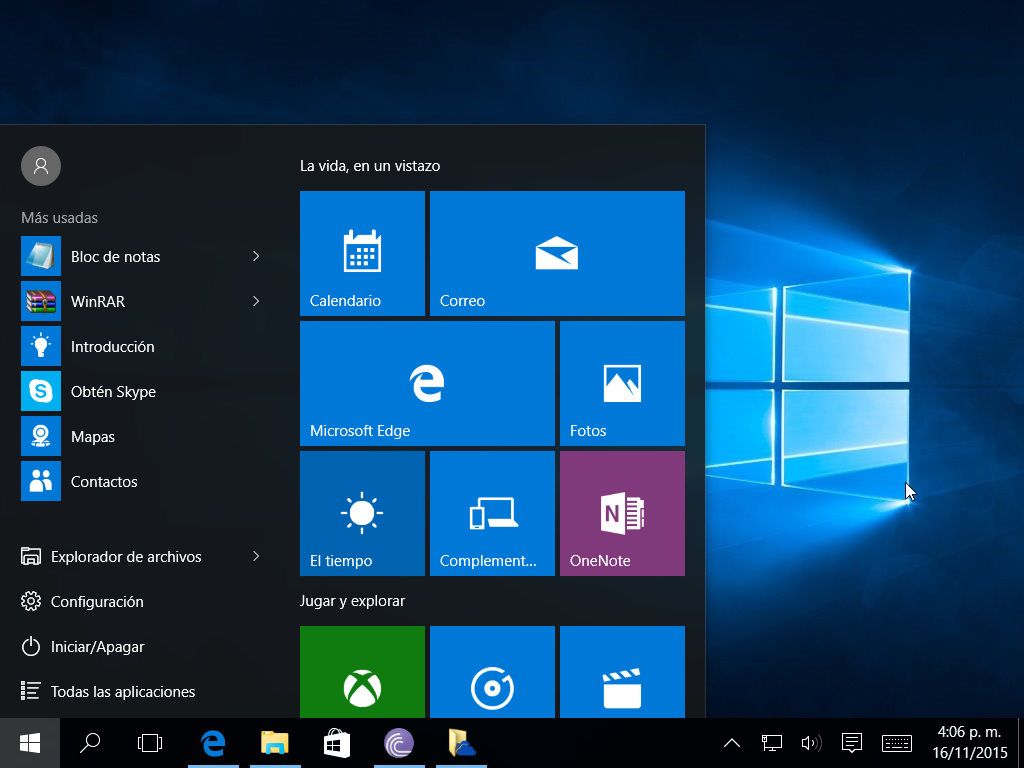
Task: Open Bloc de notas app
Action: 140,256
